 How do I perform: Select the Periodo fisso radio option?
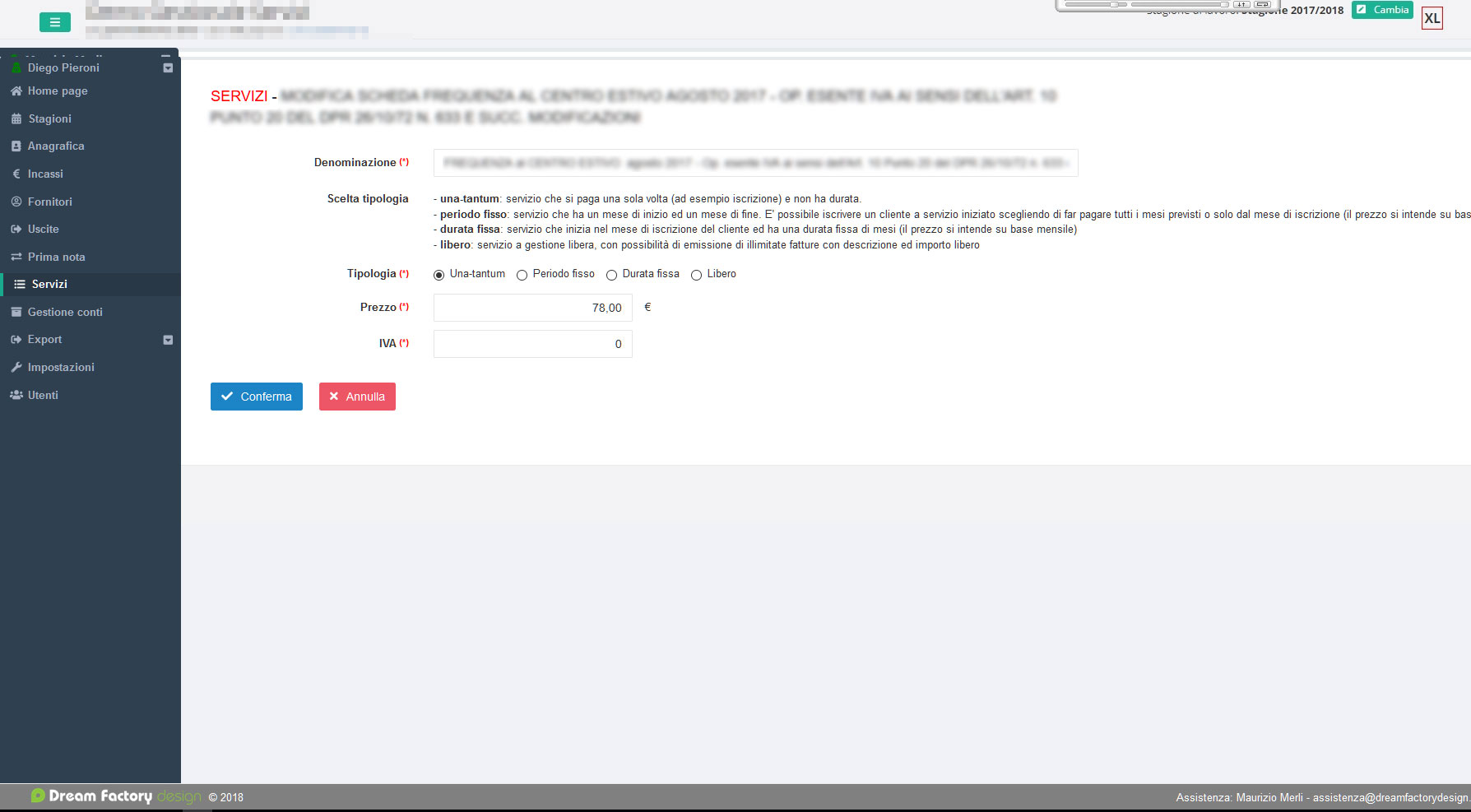(x=522, y=275)
